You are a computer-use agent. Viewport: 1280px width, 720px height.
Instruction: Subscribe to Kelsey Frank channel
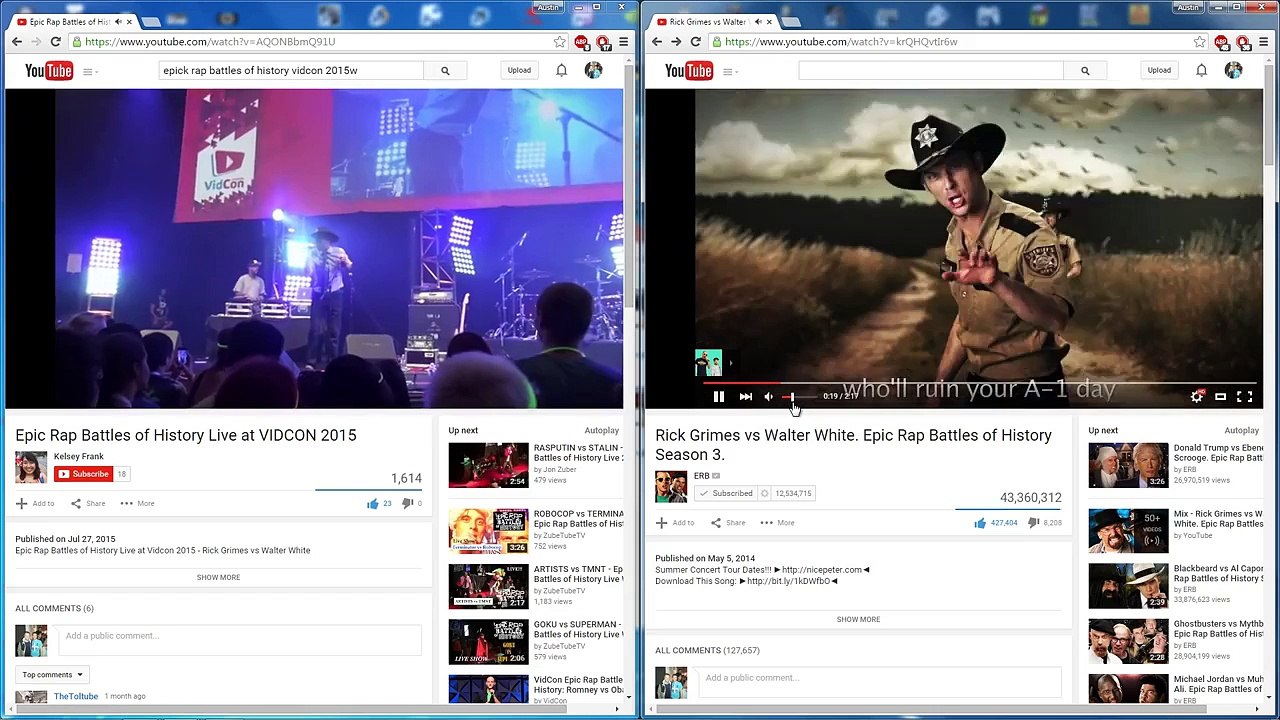tap(84, 474)
